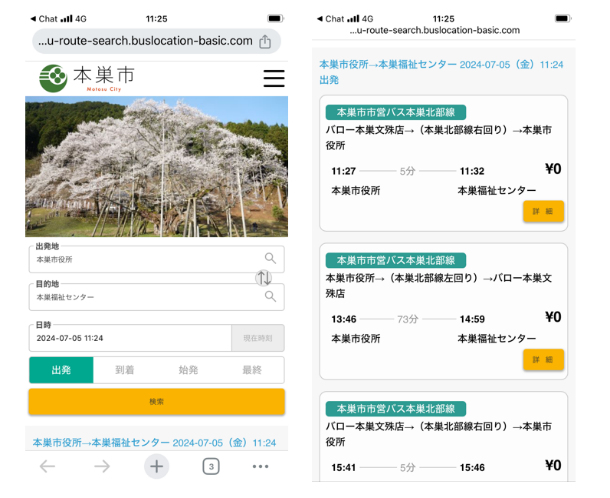Click result heading link on right phone
This screenshot has width=610, height=498.
click(x=441, y=72)
